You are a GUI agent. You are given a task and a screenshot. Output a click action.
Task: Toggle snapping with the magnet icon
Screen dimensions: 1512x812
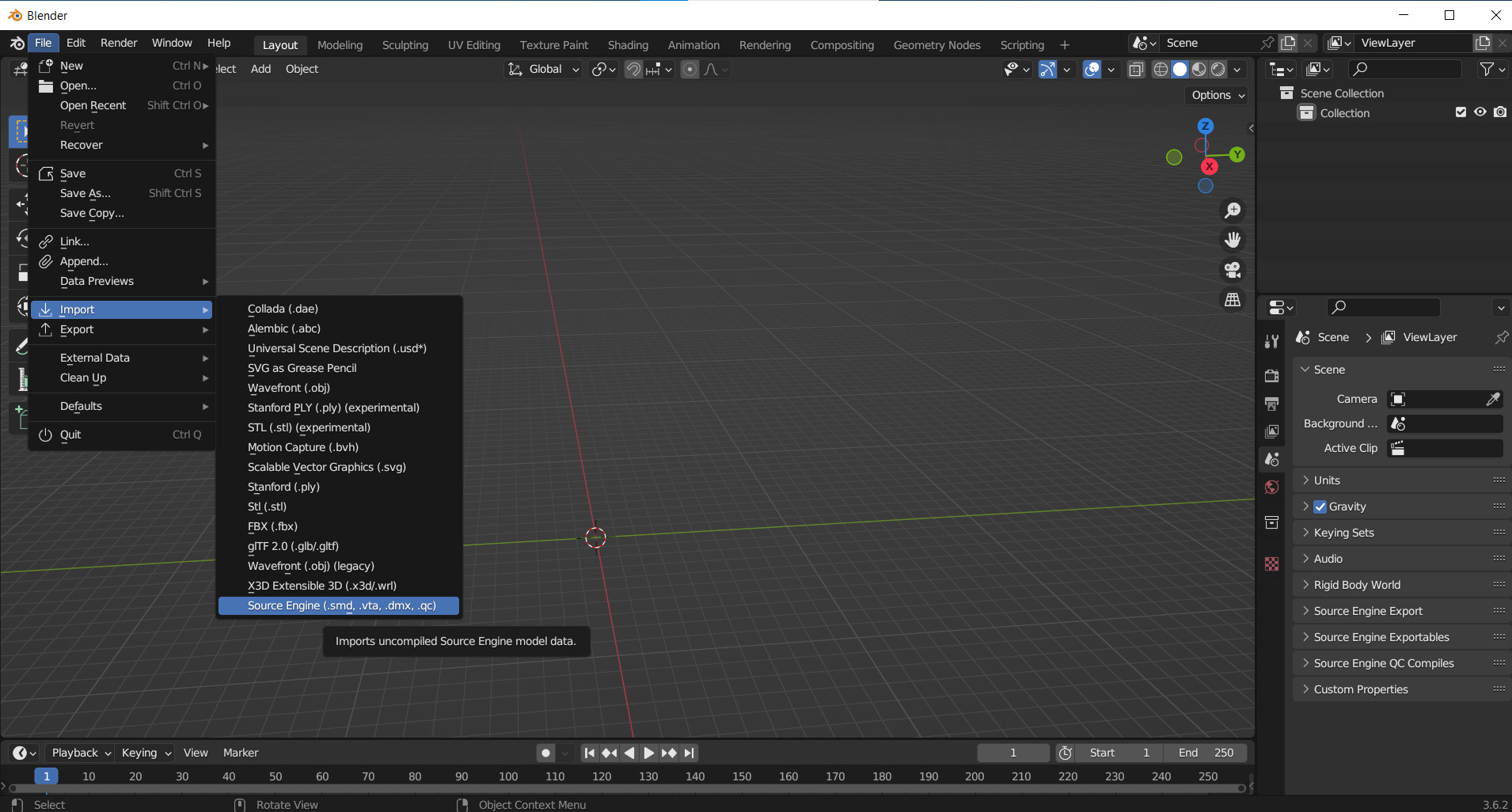pyautogui.click(x=633, y=70)
